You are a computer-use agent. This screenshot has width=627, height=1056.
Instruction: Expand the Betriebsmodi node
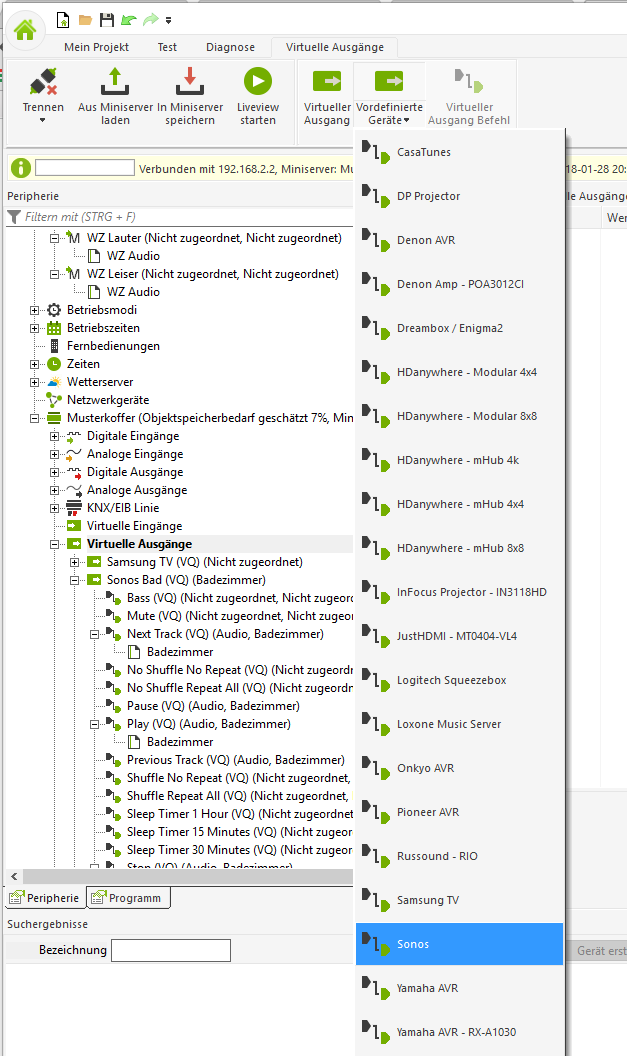click(34, 310)
